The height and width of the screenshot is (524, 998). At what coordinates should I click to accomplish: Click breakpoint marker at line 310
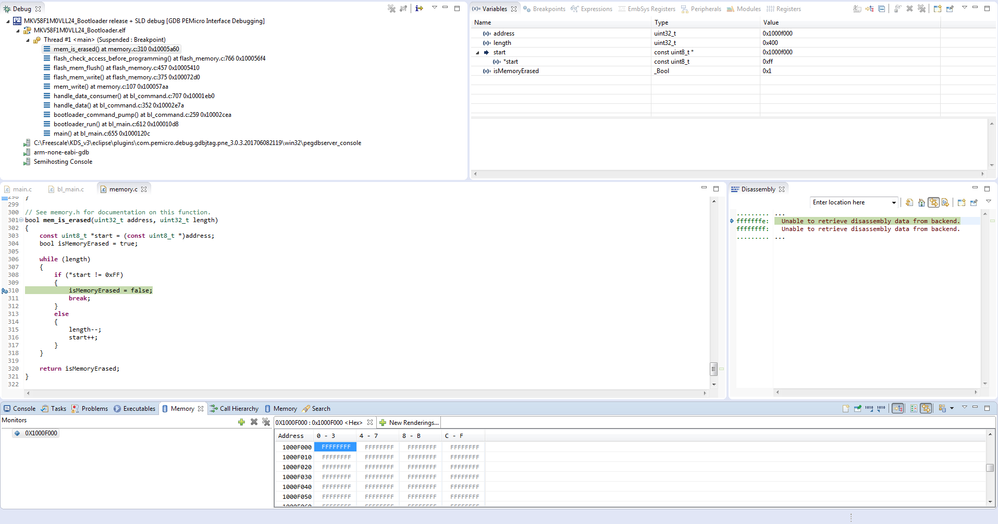coord(4,290)
